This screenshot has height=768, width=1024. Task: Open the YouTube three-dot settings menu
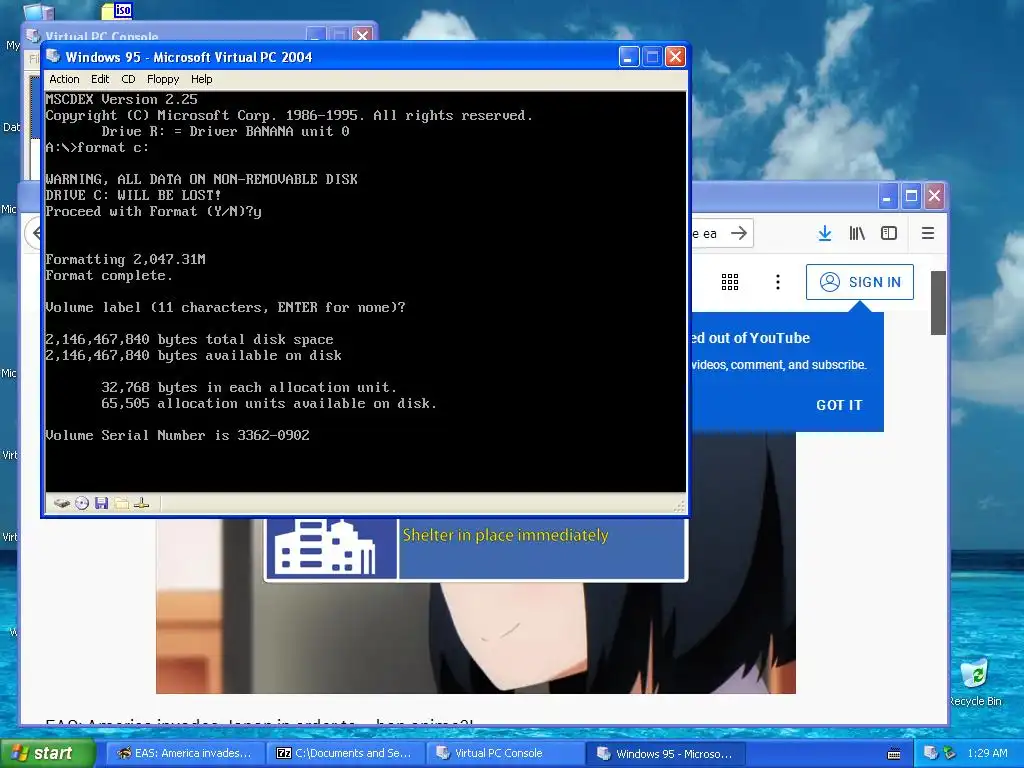777,282
